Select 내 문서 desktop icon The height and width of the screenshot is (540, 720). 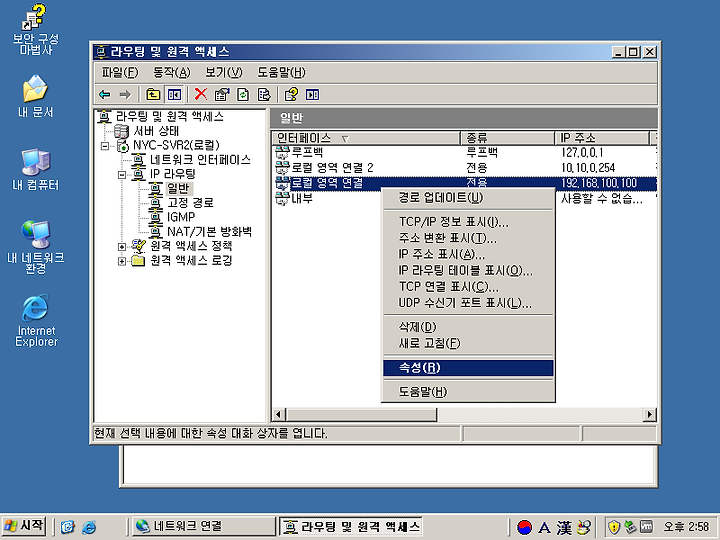[35, 96]
